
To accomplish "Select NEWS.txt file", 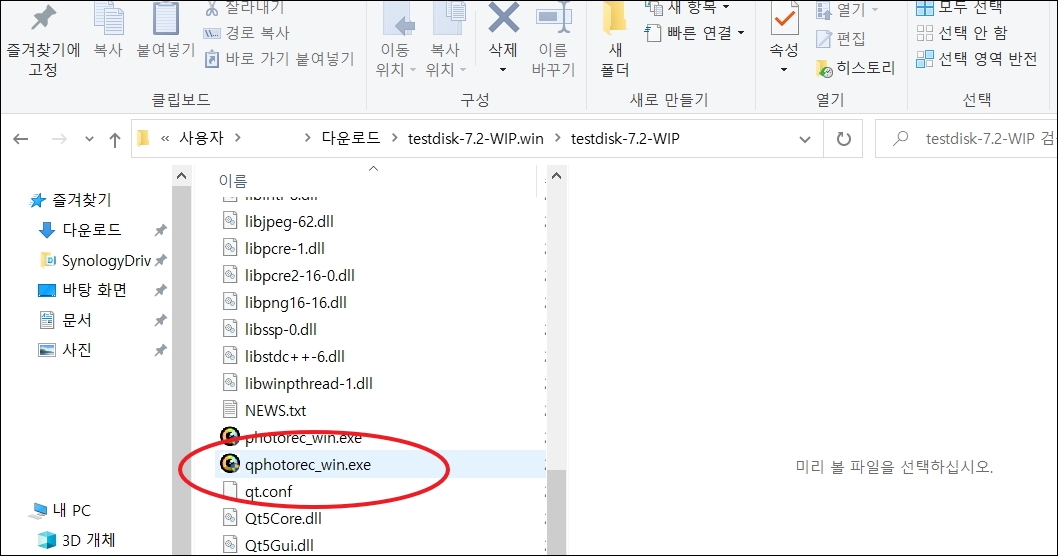I will (275, 410).
